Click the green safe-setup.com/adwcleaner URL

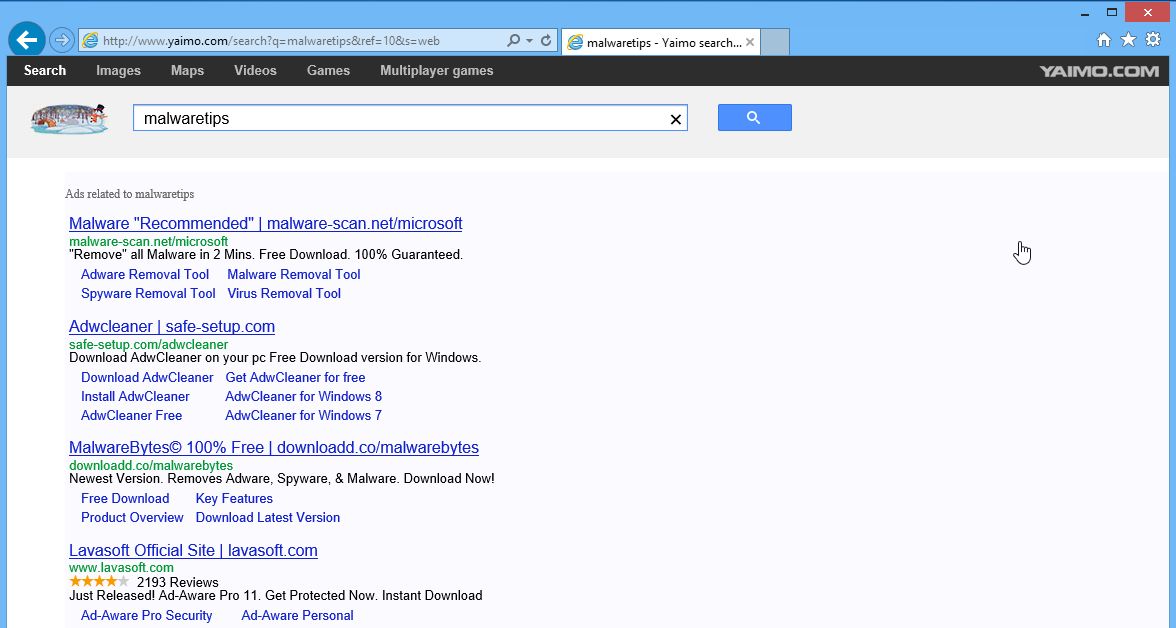point(148,344)
